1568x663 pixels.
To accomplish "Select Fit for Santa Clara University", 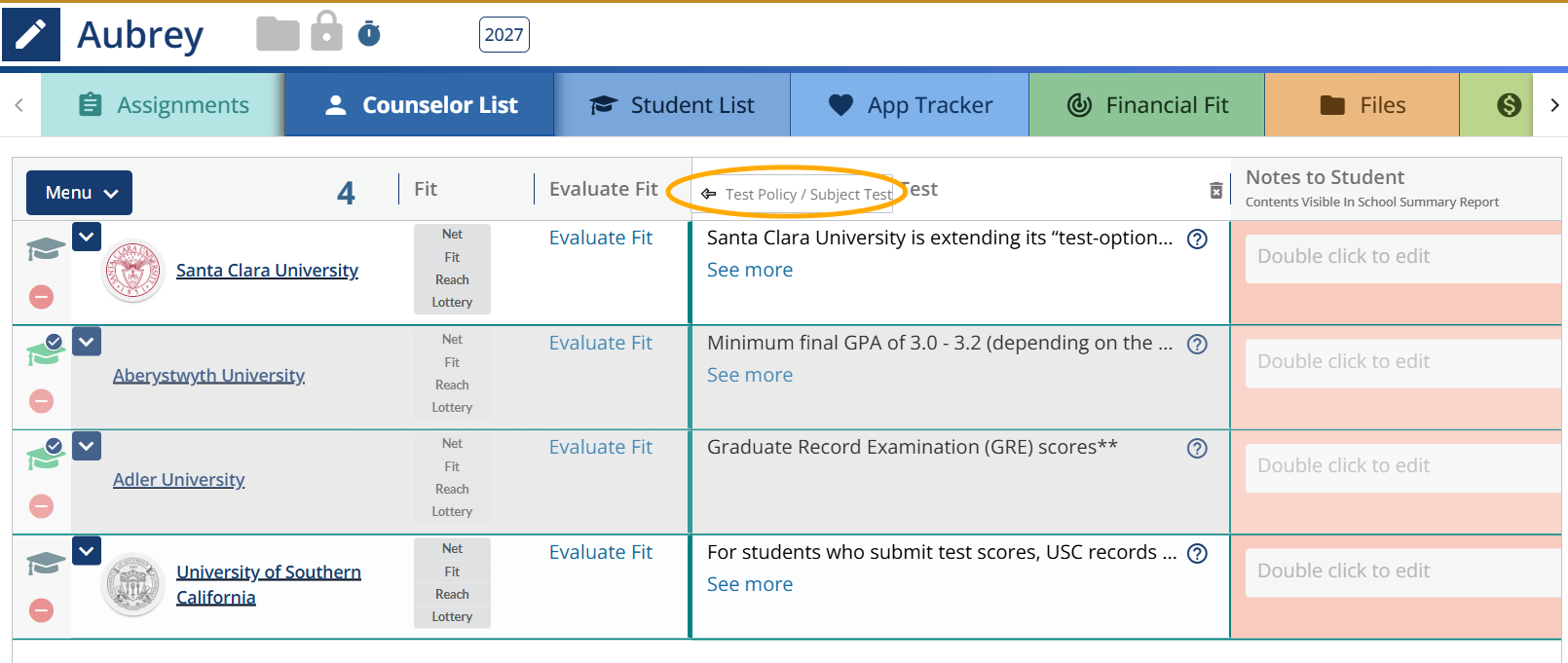I will pyautogui.click(x=452, y=258).
